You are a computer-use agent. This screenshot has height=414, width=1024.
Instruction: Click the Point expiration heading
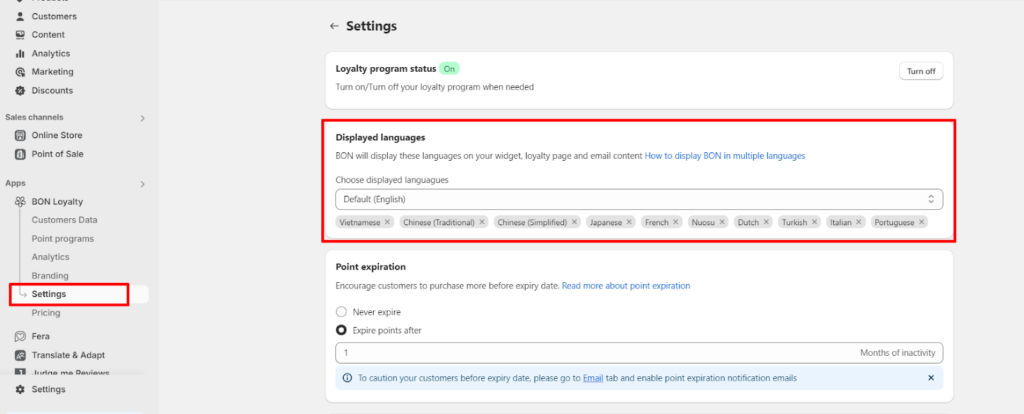click(370, 266)
